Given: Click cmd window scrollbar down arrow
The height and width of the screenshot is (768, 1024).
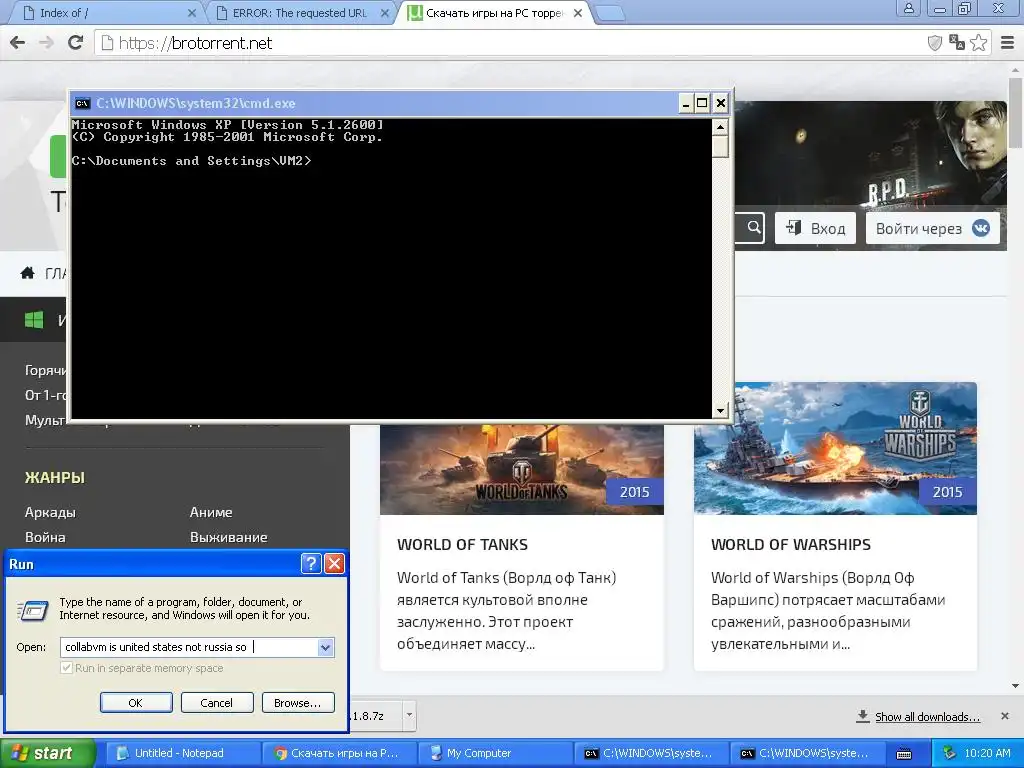Looking at the screenshot, I should pyautogui.click(x=720, y=410).
